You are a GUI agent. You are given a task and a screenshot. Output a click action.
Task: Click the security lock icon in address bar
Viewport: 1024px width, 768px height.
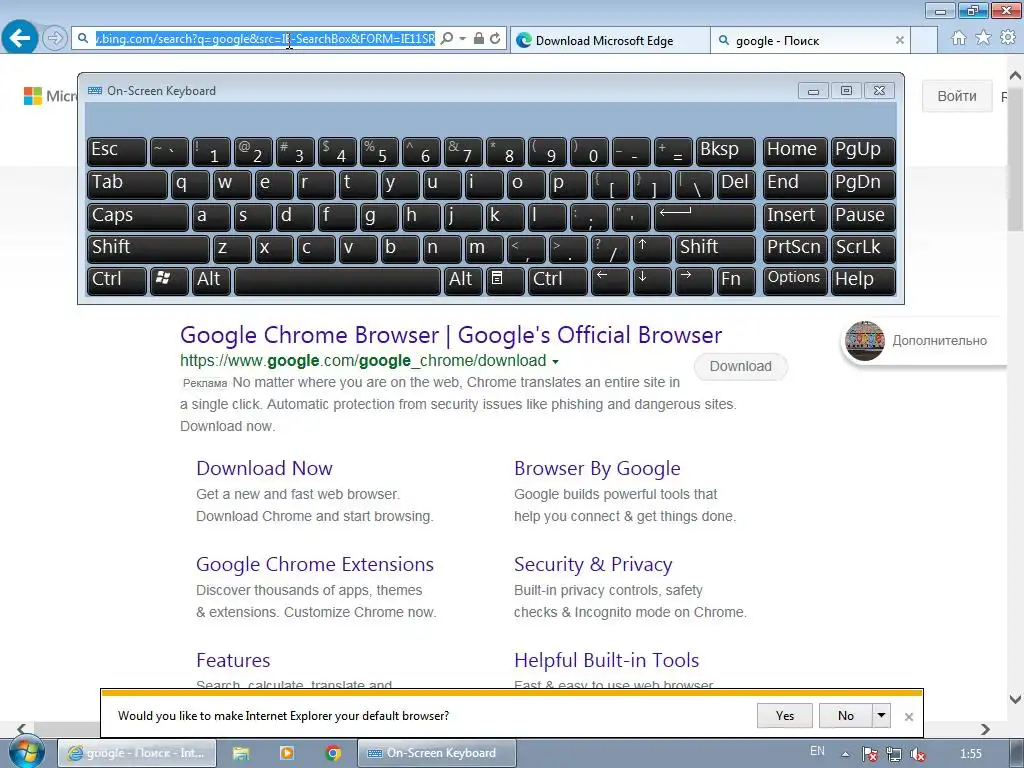point(479,39)
